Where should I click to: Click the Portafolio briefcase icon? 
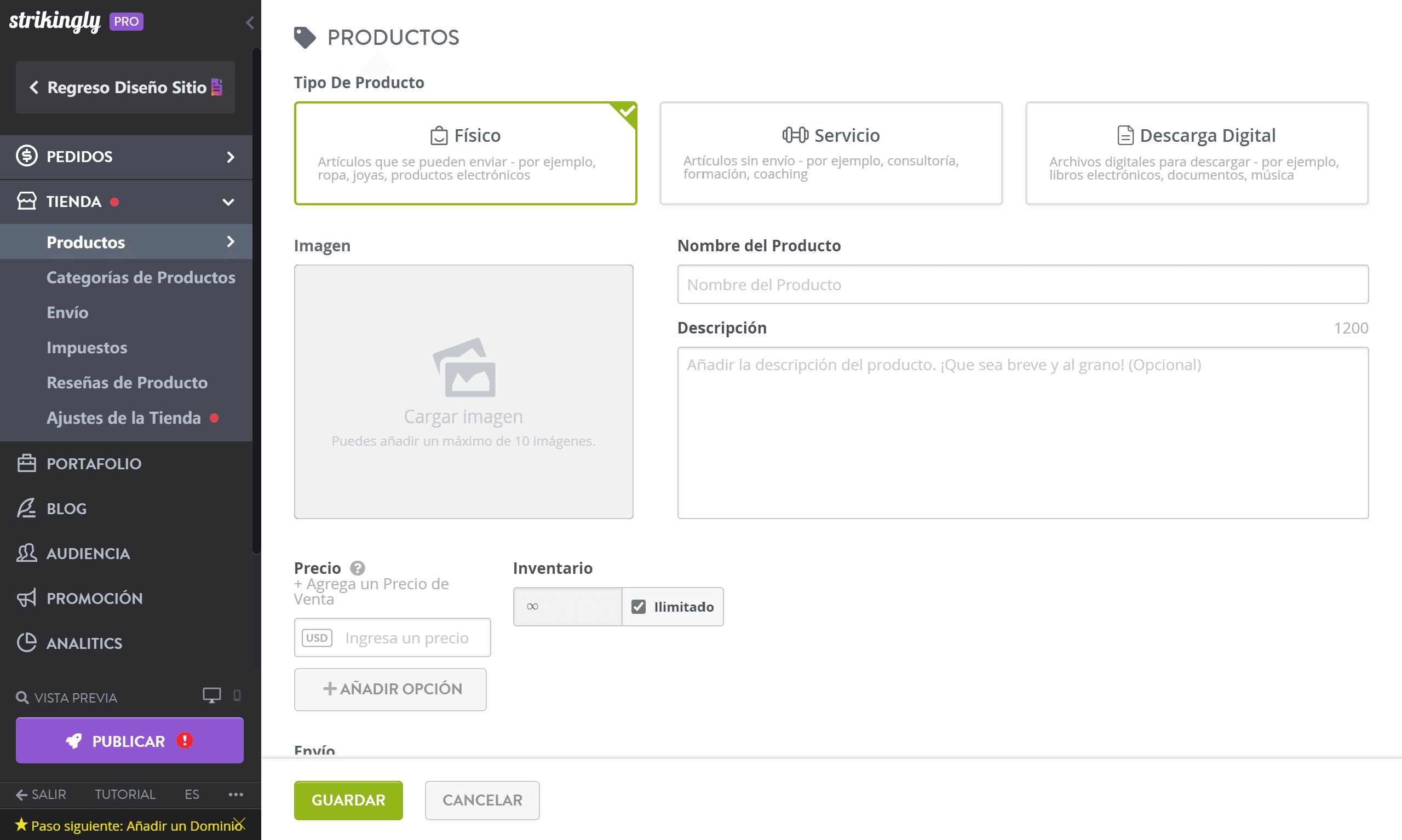pos(27,463)
